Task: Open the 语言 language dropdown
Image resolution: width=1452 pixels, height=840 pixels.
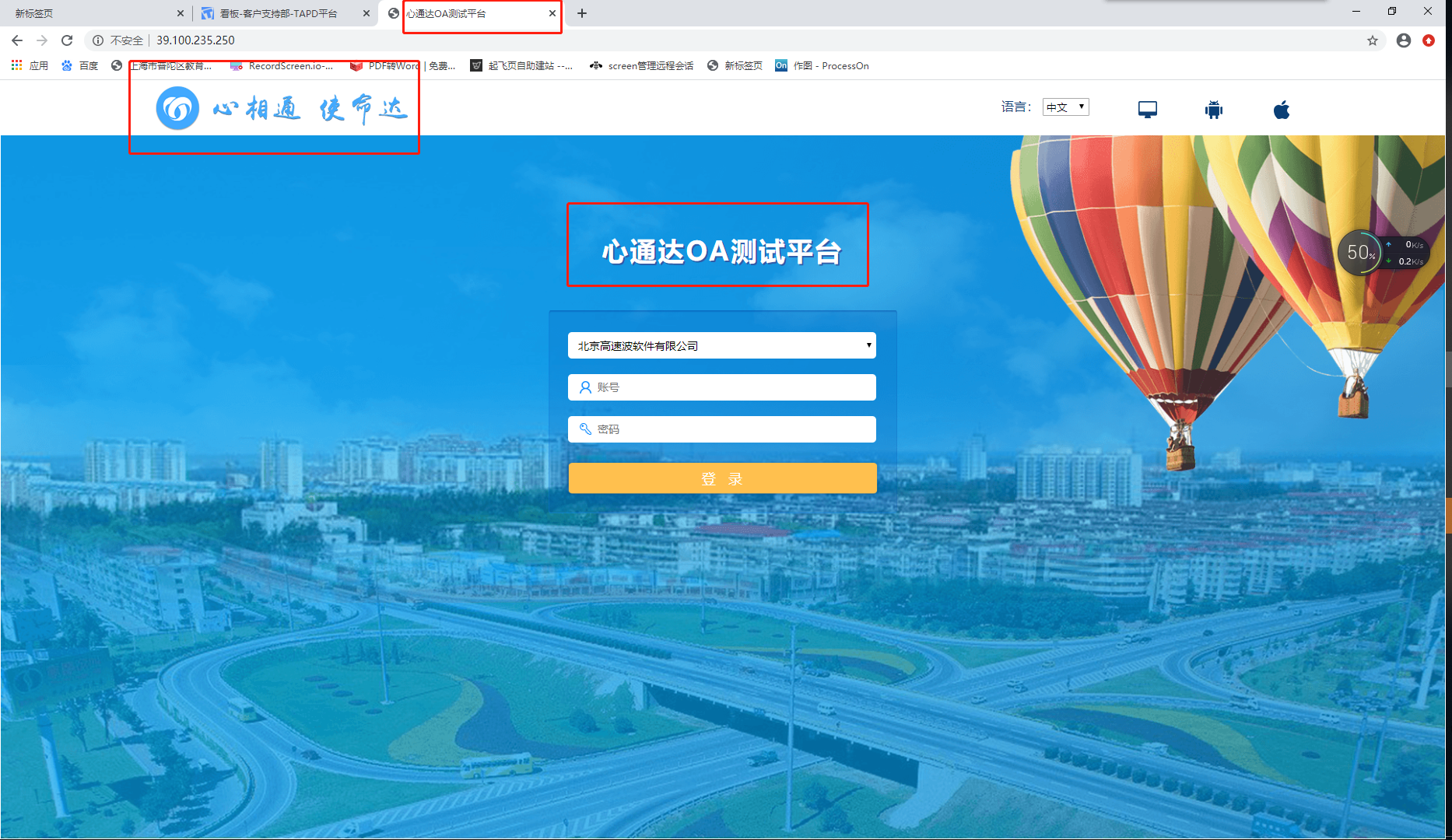Action: [1065, 107]
